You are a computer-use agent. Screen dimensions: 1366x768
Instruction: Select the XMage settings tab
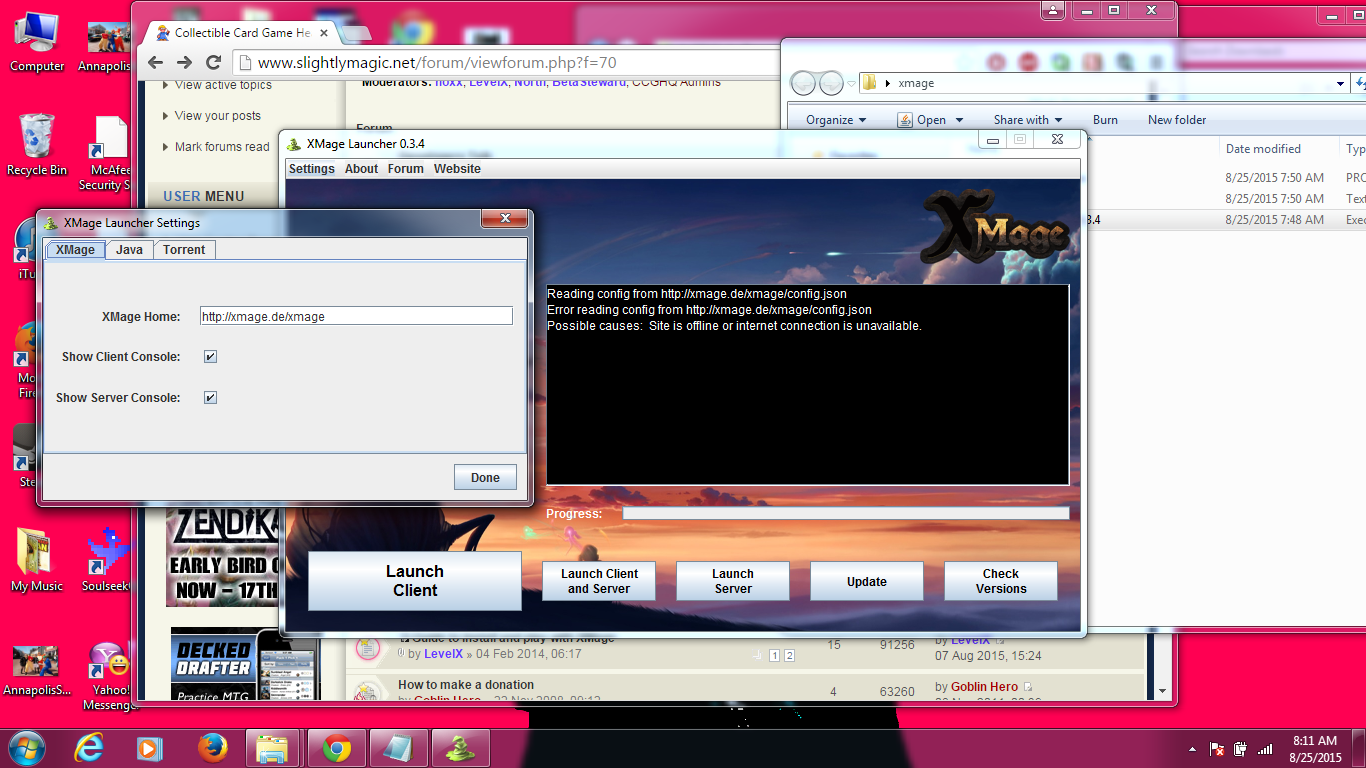[x=75, y=250]
